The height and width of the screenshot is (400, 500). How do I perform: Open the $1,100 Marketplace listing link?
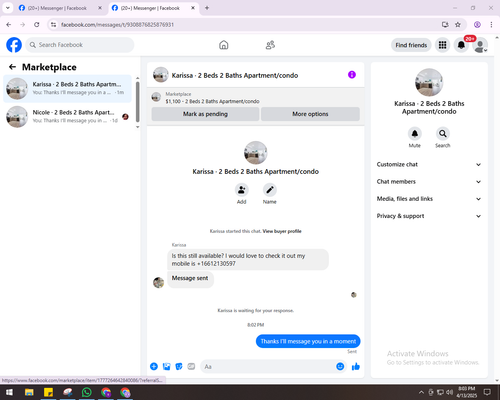tap(212, 101)
